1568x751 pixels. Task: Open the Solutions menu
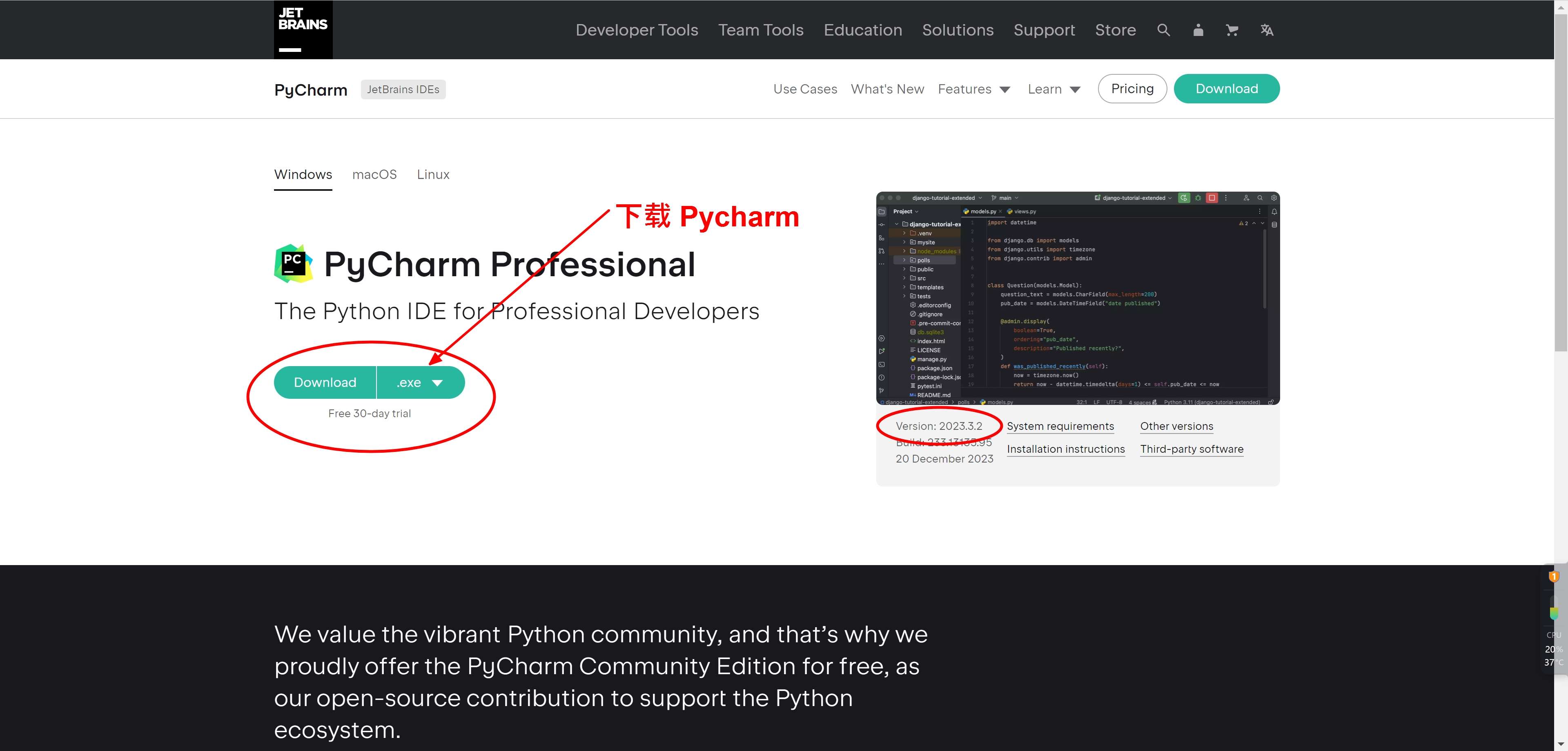958,30
